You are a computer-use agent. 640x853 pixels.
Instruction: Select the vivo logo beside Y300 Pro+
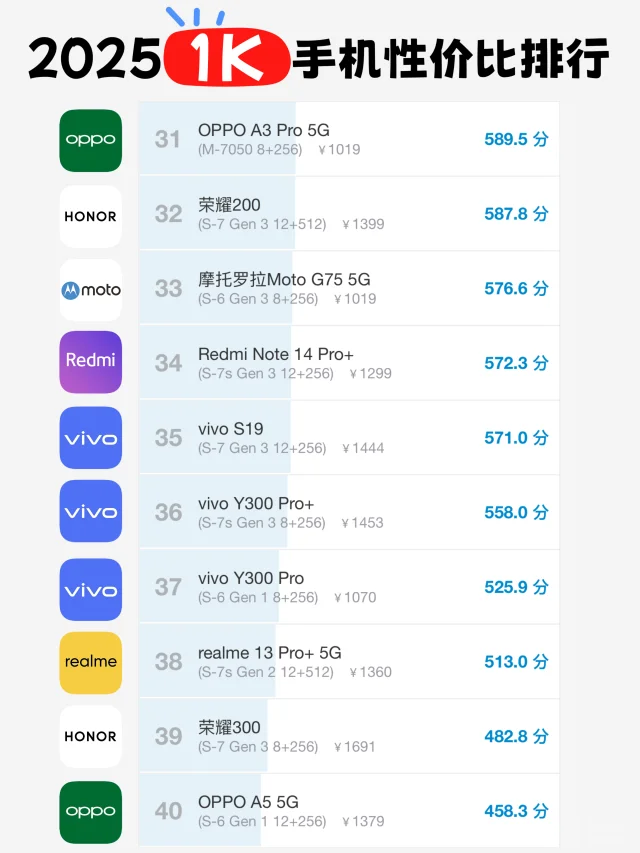tap(90, 511)
